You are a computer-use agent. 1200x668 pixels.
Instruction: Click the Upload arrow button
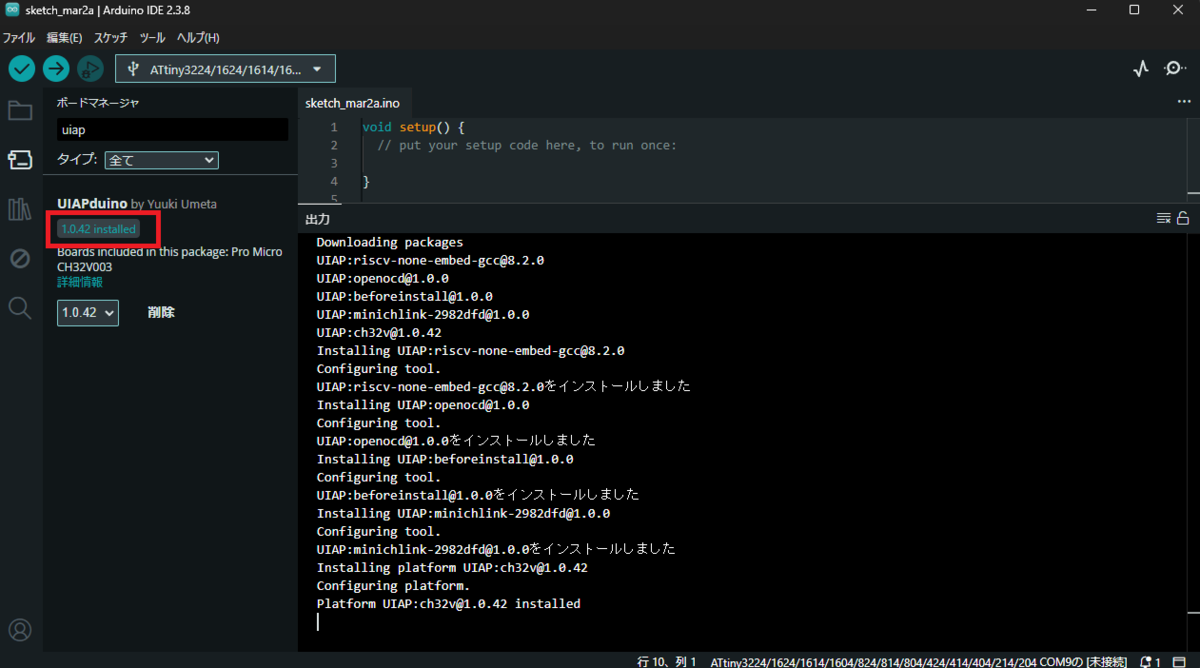point(56,69)
